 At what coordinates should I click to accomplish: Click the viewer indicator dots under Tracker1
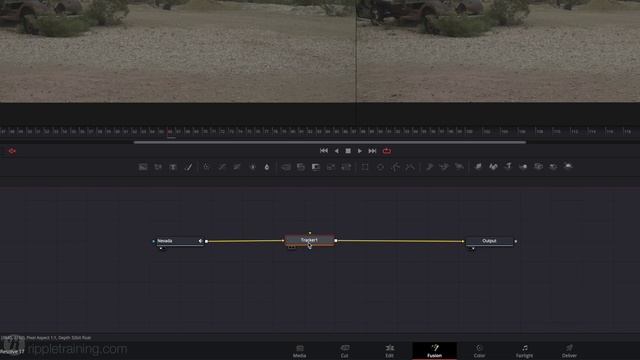pos(291,247)
